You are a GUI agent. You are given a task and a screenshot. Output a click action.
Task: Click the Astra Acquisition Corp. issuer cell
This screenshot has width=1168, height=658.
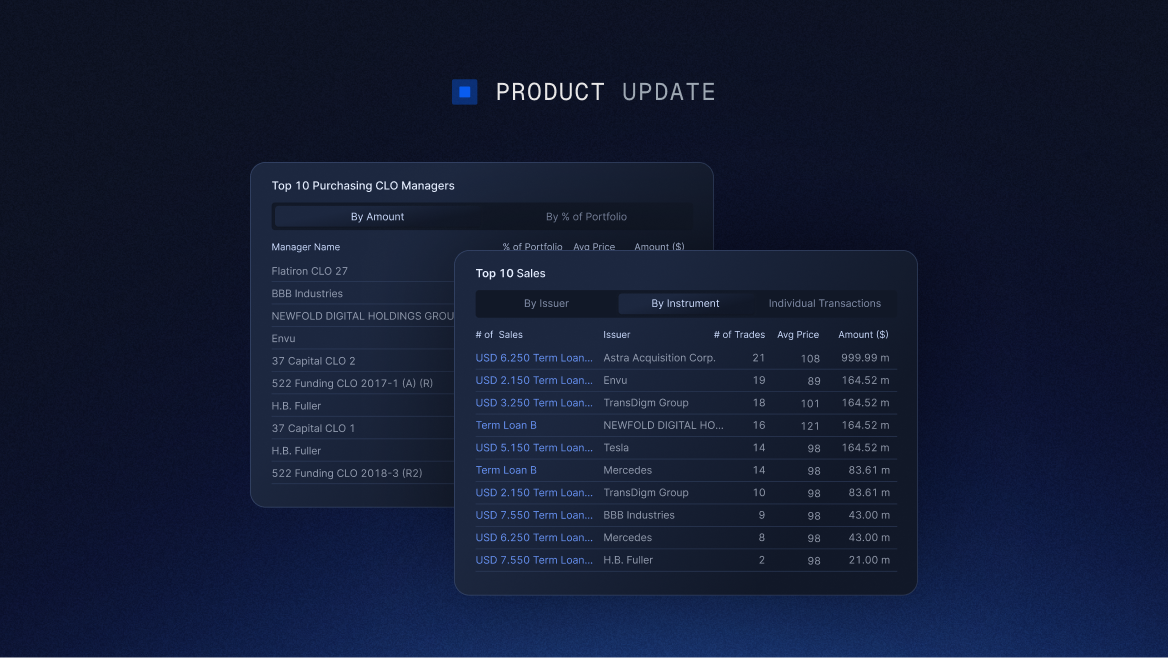[x=659, y=358]
